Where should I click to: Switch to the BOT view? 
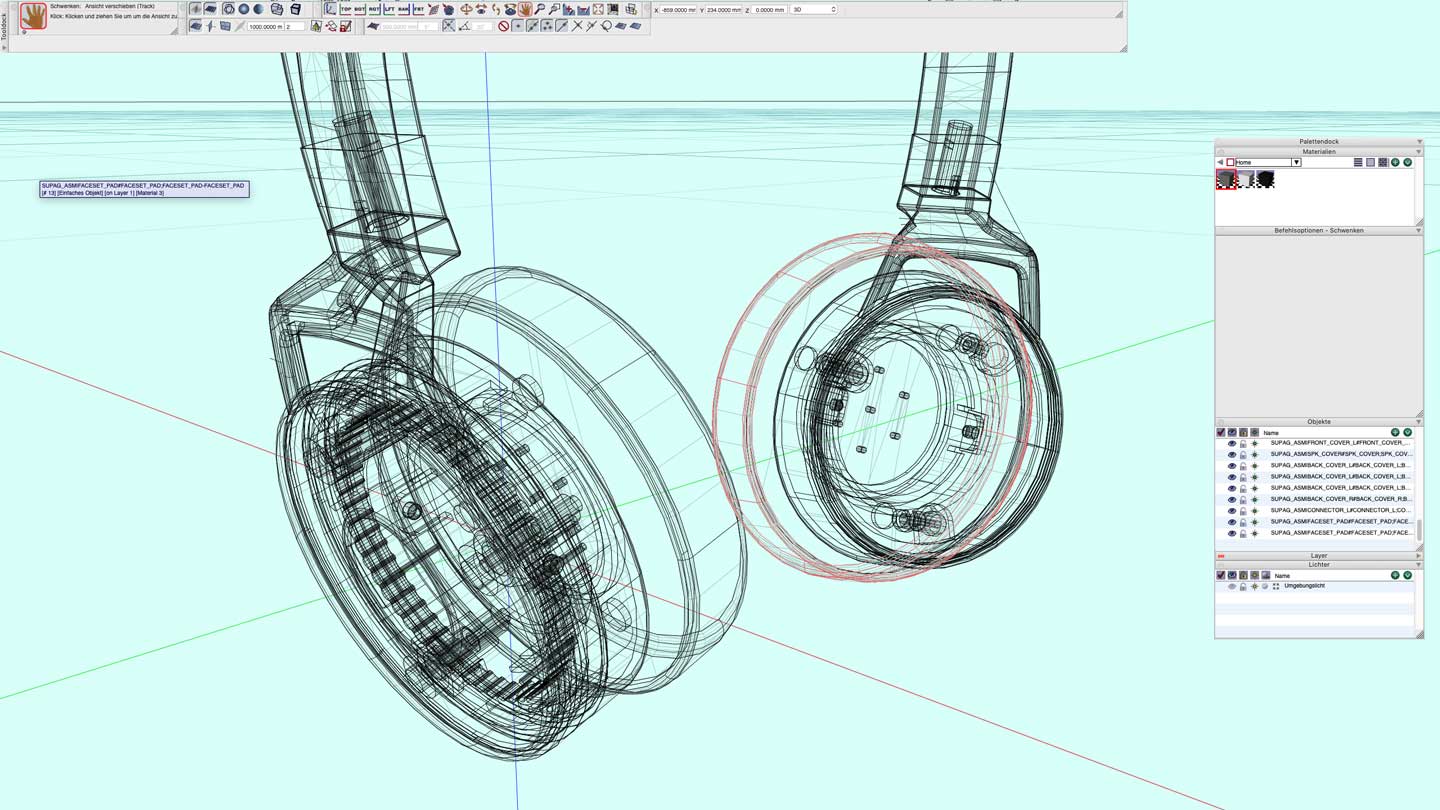coord(360,9)
